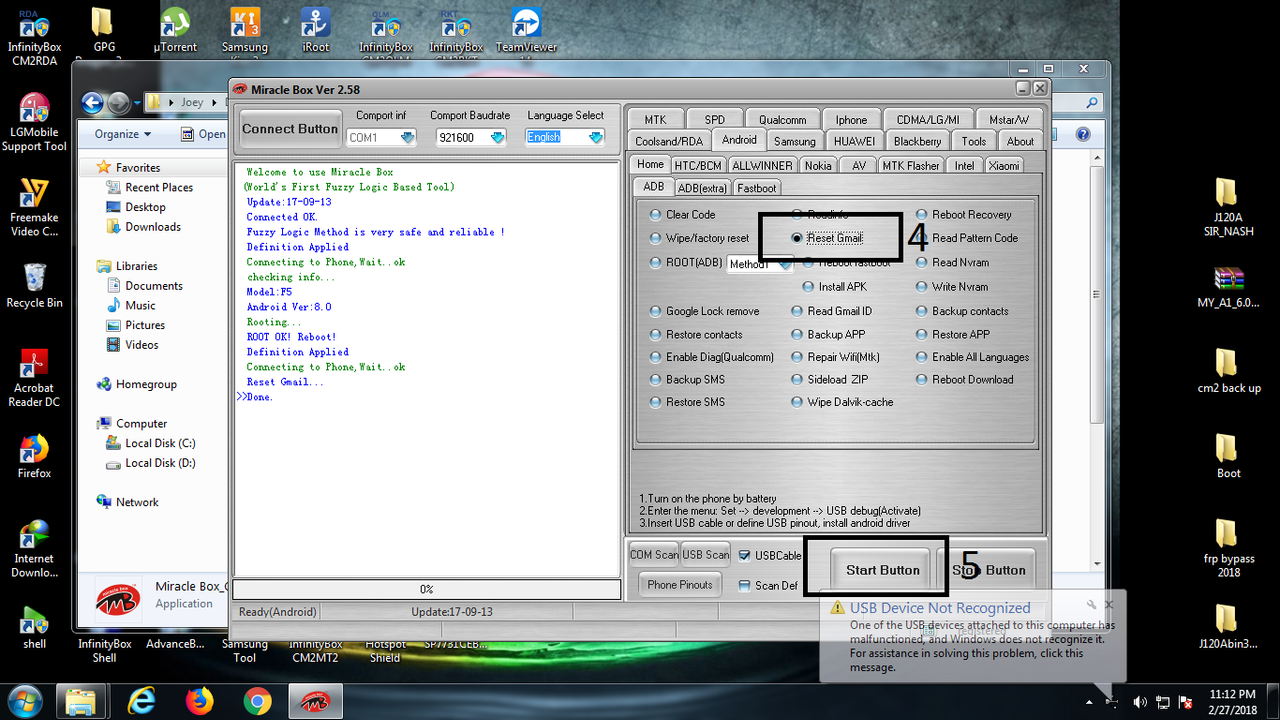Open the LGMobile Support Tool icon

[34, 122]
